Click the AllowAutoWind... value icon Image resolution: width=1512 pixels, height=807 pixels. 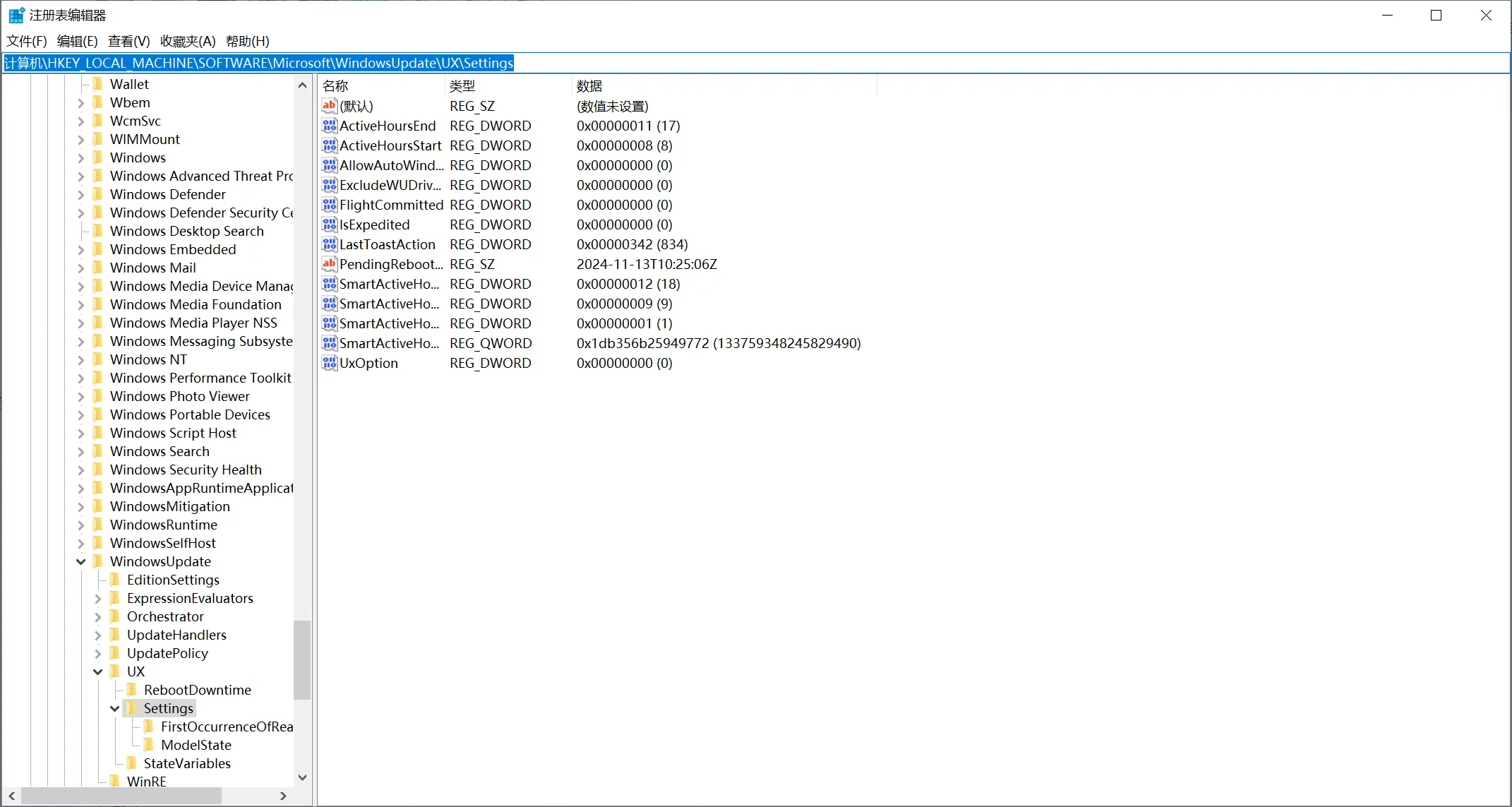point(329,165)
